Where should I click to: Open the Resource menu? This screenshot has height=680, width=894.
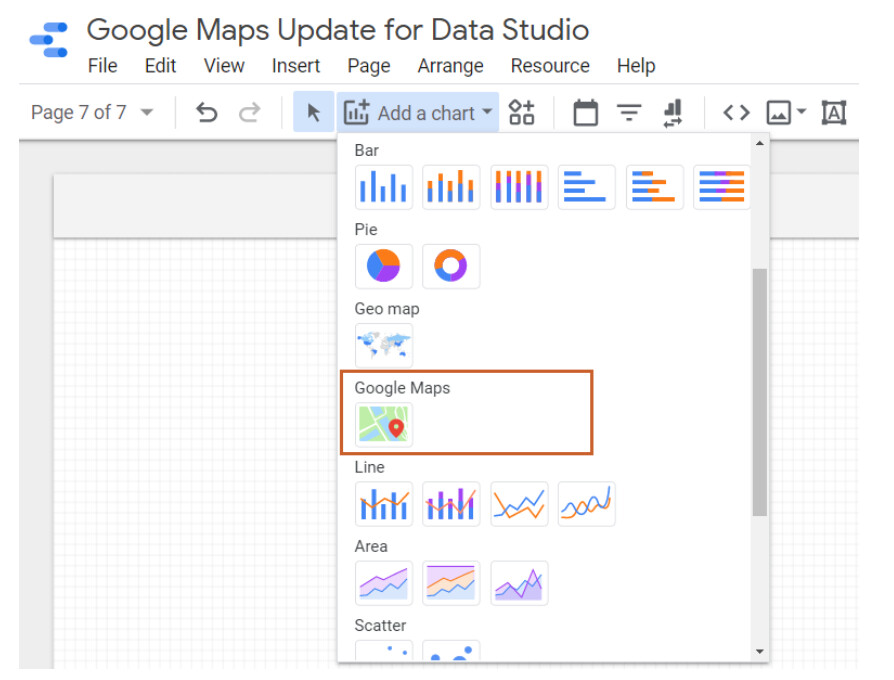point(550,66)
